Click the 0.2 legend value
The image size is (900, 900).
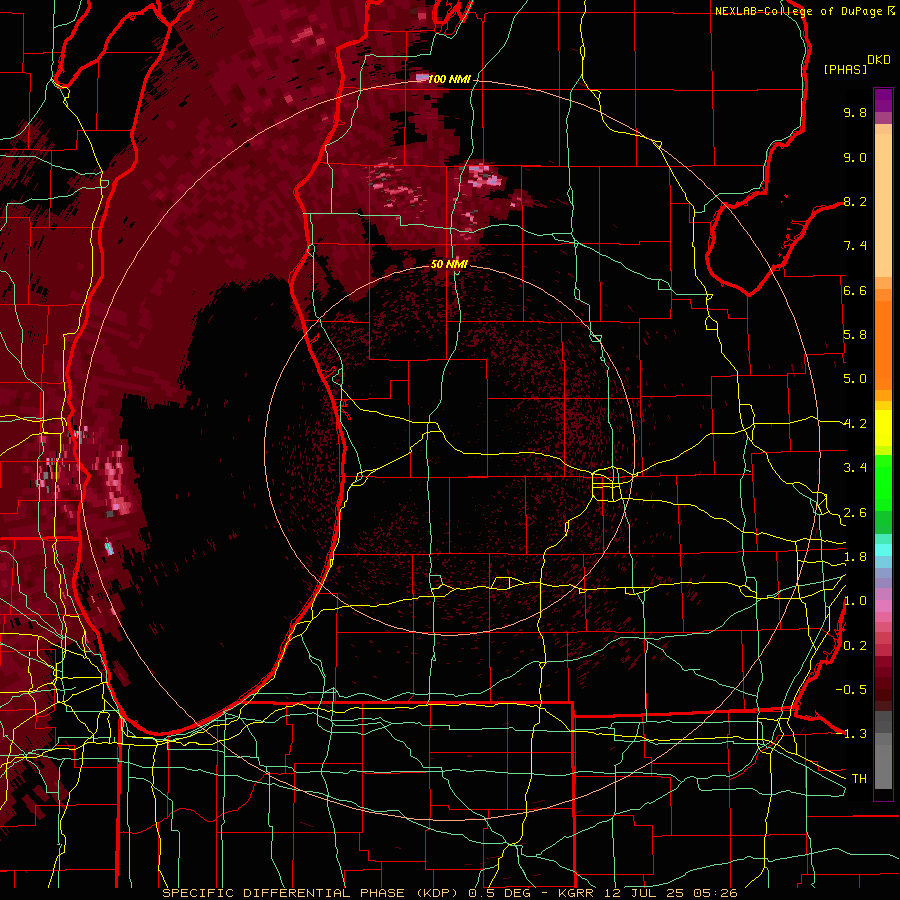tap(855, 646)
